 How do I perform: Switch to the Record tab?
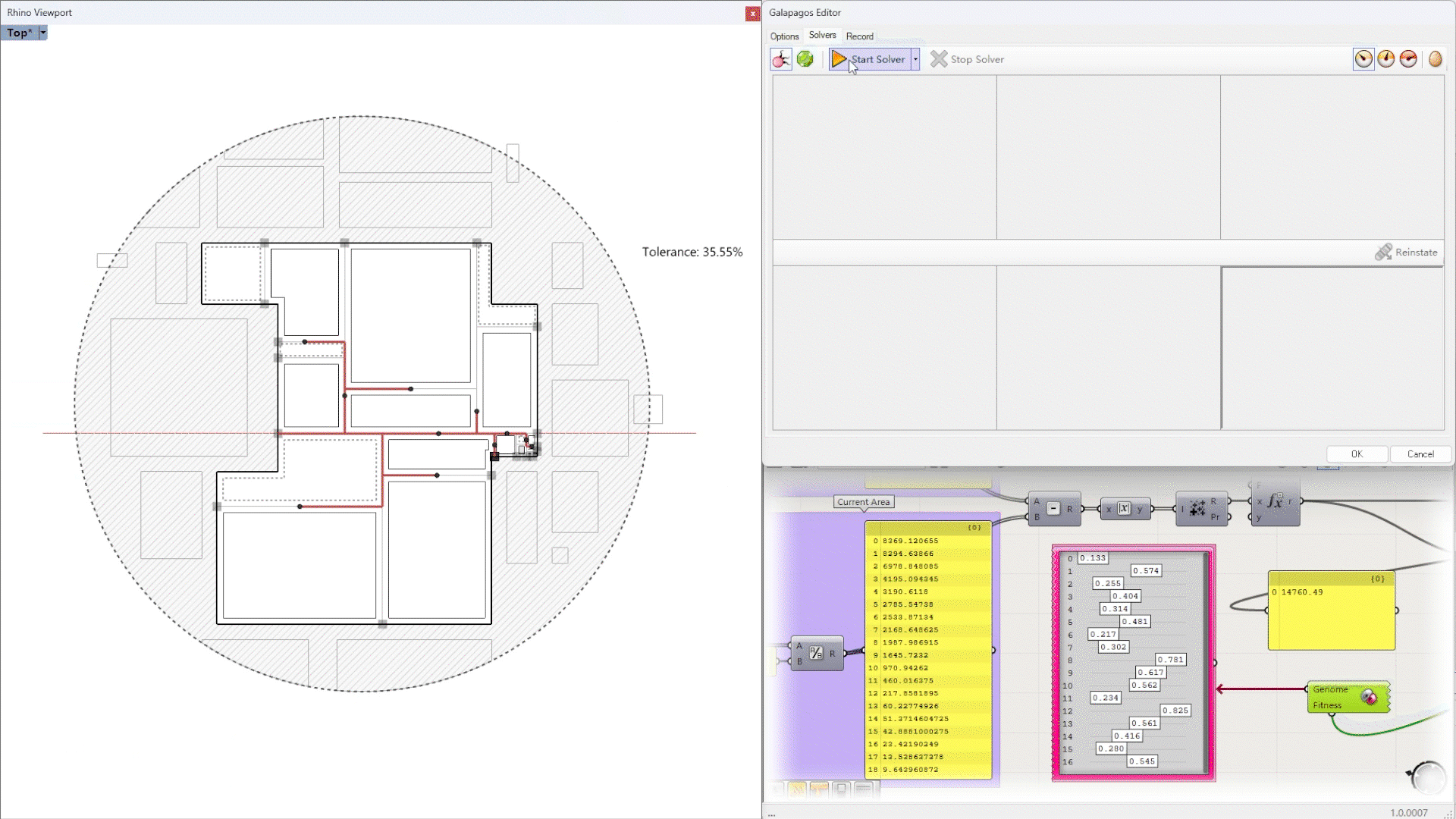(x=859, y=36)
